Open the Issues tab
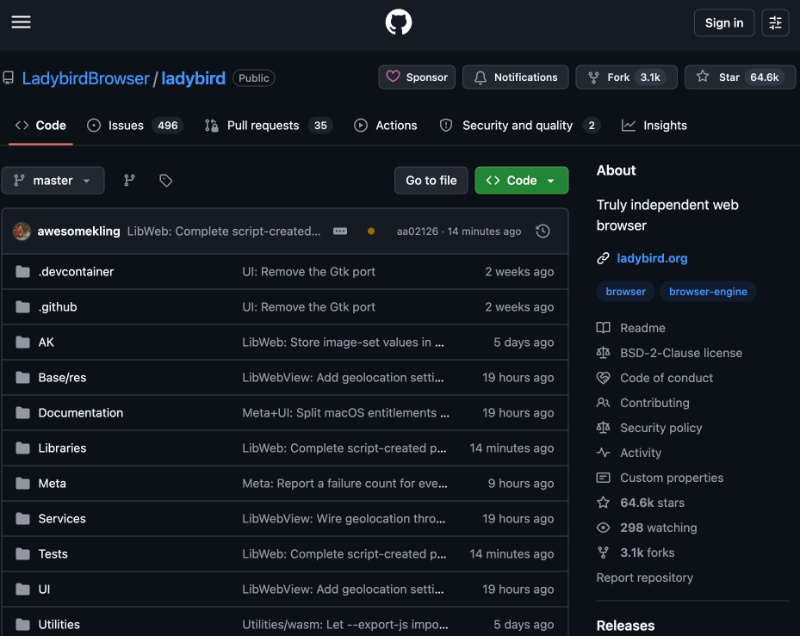 [135, 125]
